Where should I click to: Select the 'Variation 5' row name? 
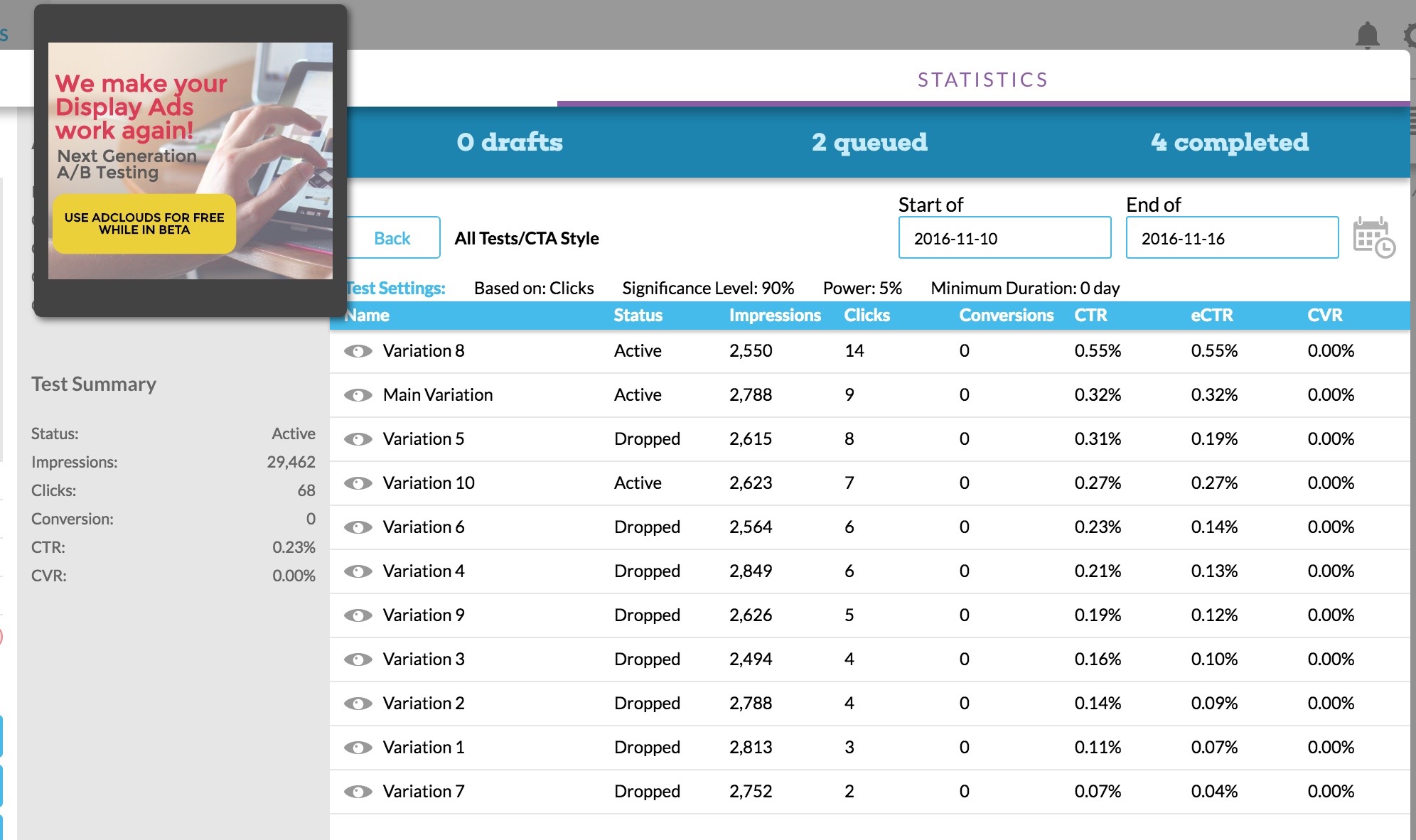(424, 439)
